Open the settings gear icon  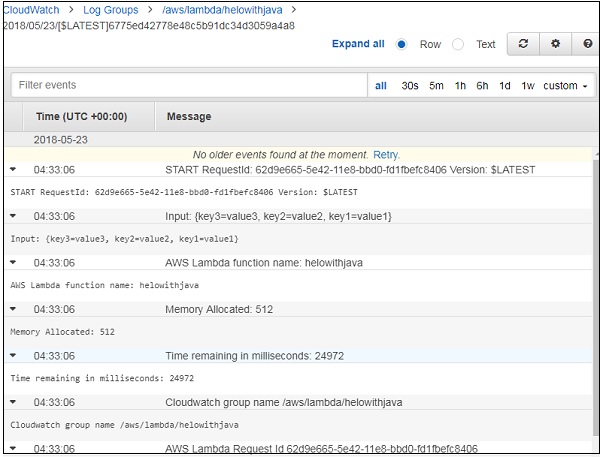tap(556, 45)
